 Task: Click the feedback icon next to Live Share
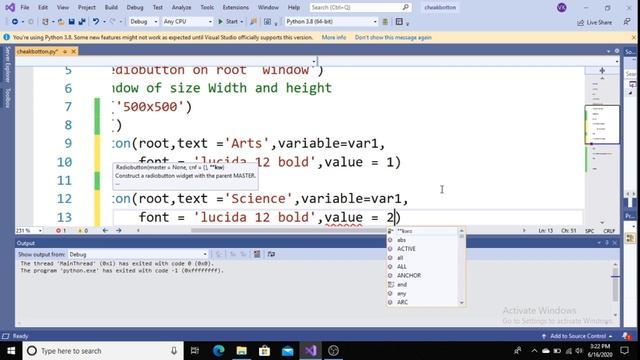pos(627,22)
